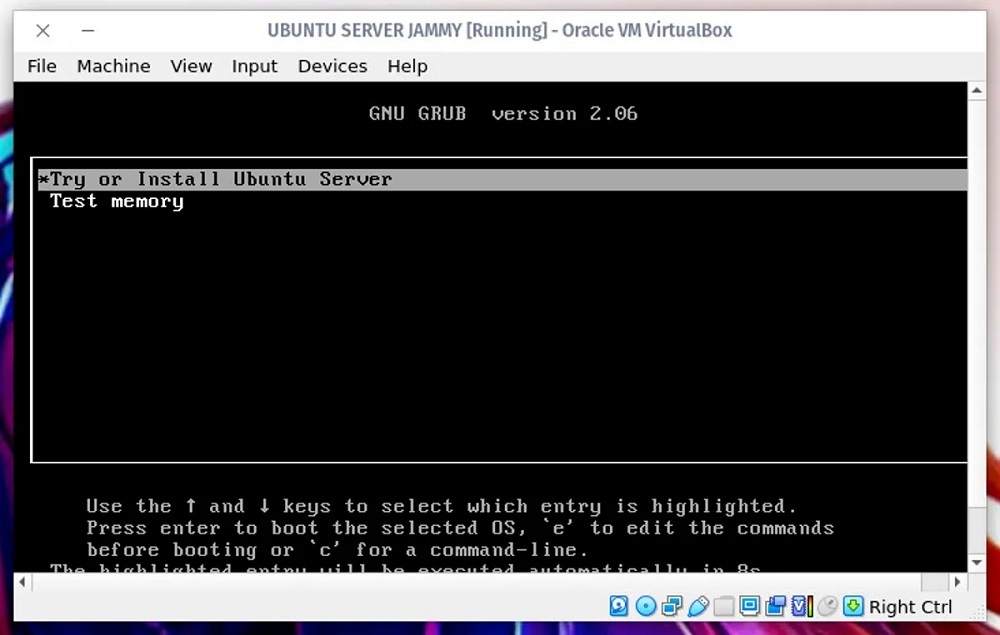The height and width of the screenshot is (635, 1000).
Task: Click the hard disk activity icon
Action: [x=620, y=606]
